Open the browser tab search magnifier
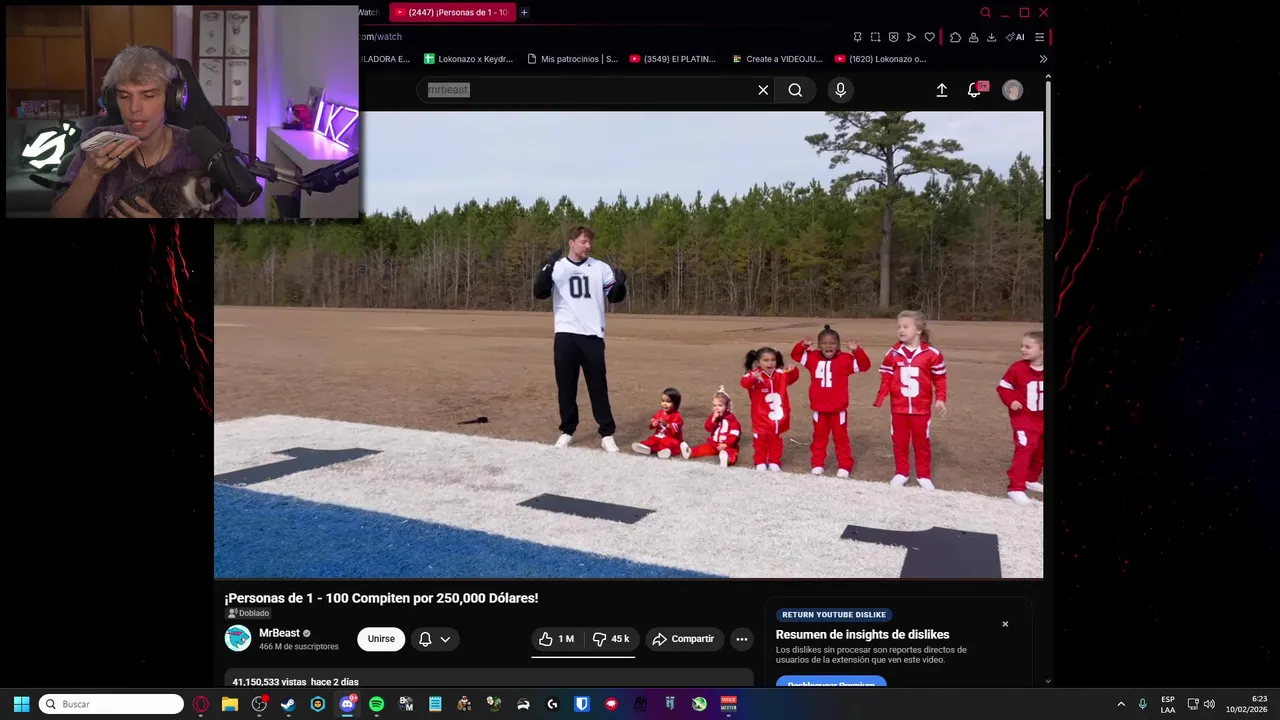 985,12
